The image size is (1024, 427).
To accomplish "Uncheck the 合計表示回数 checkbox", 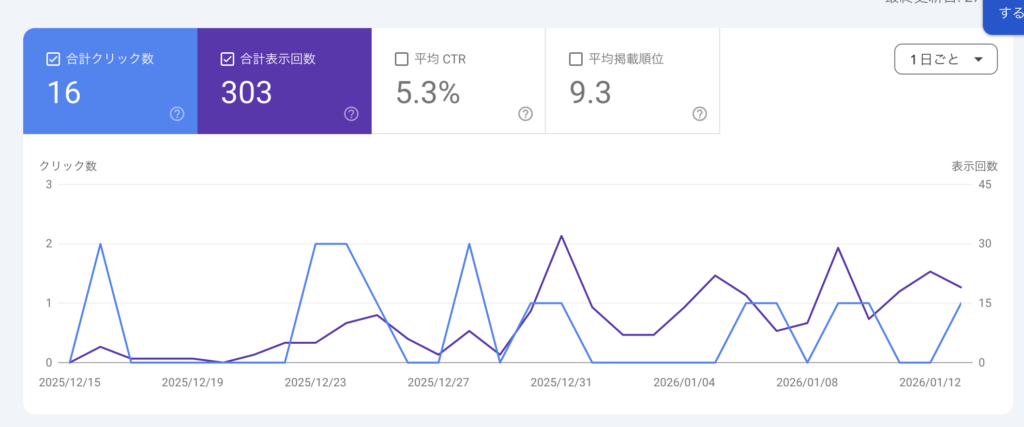I will 227,59.
